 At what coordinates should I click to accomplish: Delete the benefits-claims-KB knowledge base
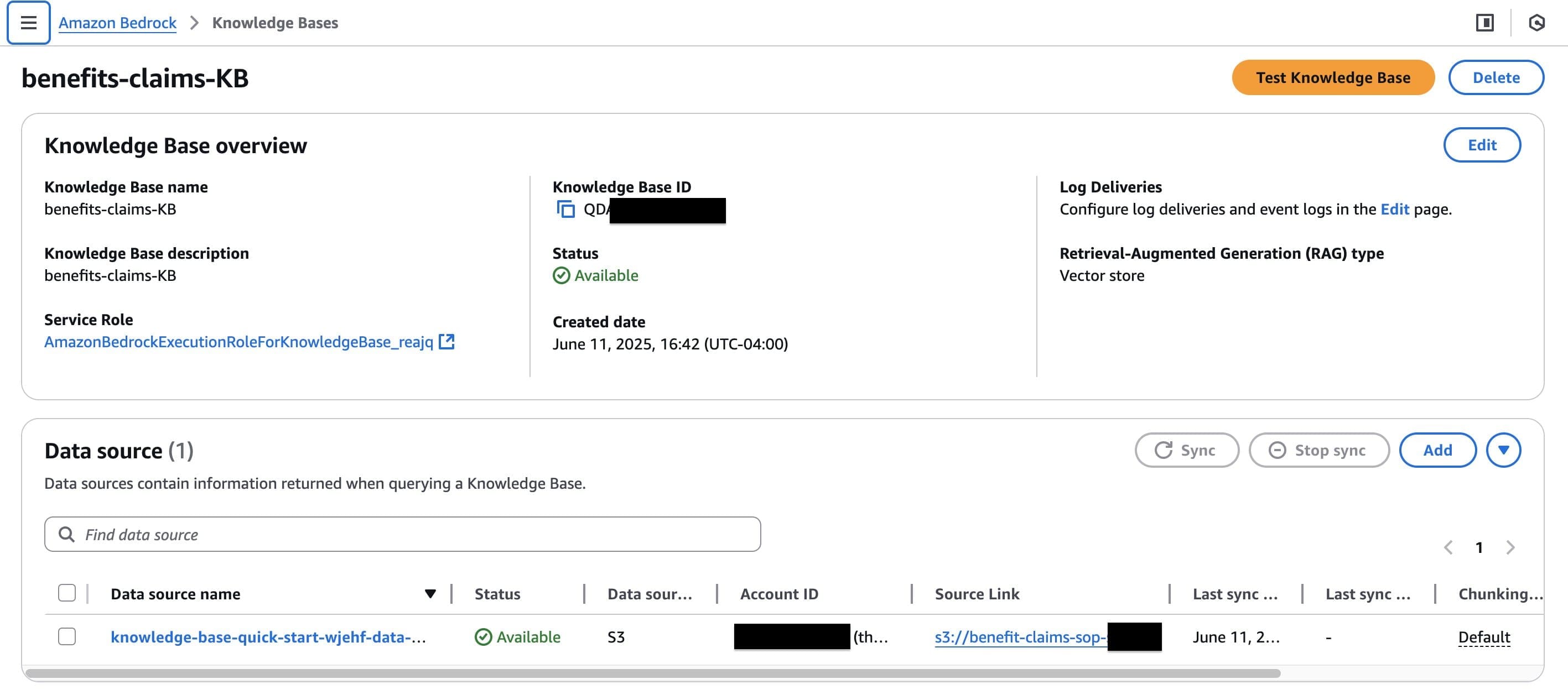[x=1496, y=77]
